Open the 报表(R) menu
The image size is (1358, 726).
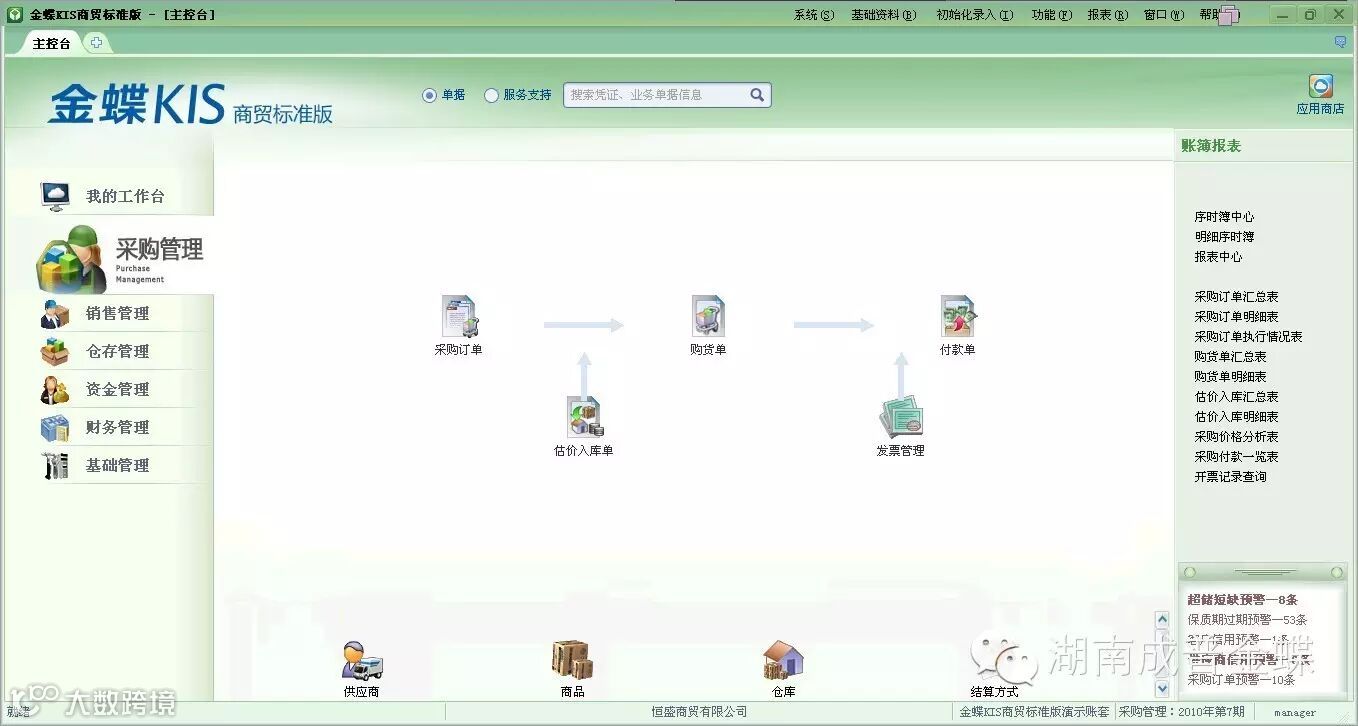tap(1107, 15)
